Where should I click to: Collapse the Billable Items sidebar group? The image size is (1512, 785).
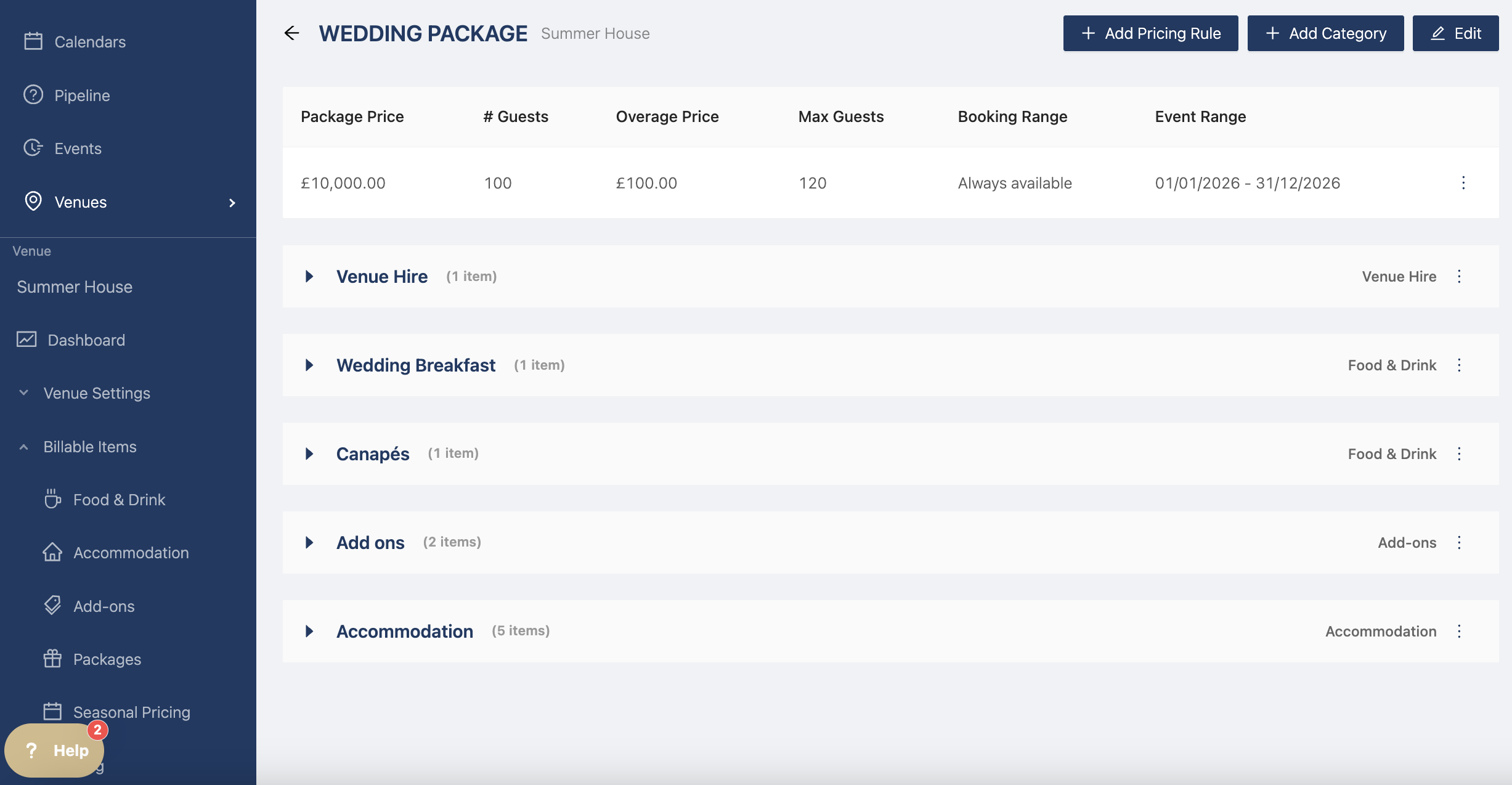89,447
